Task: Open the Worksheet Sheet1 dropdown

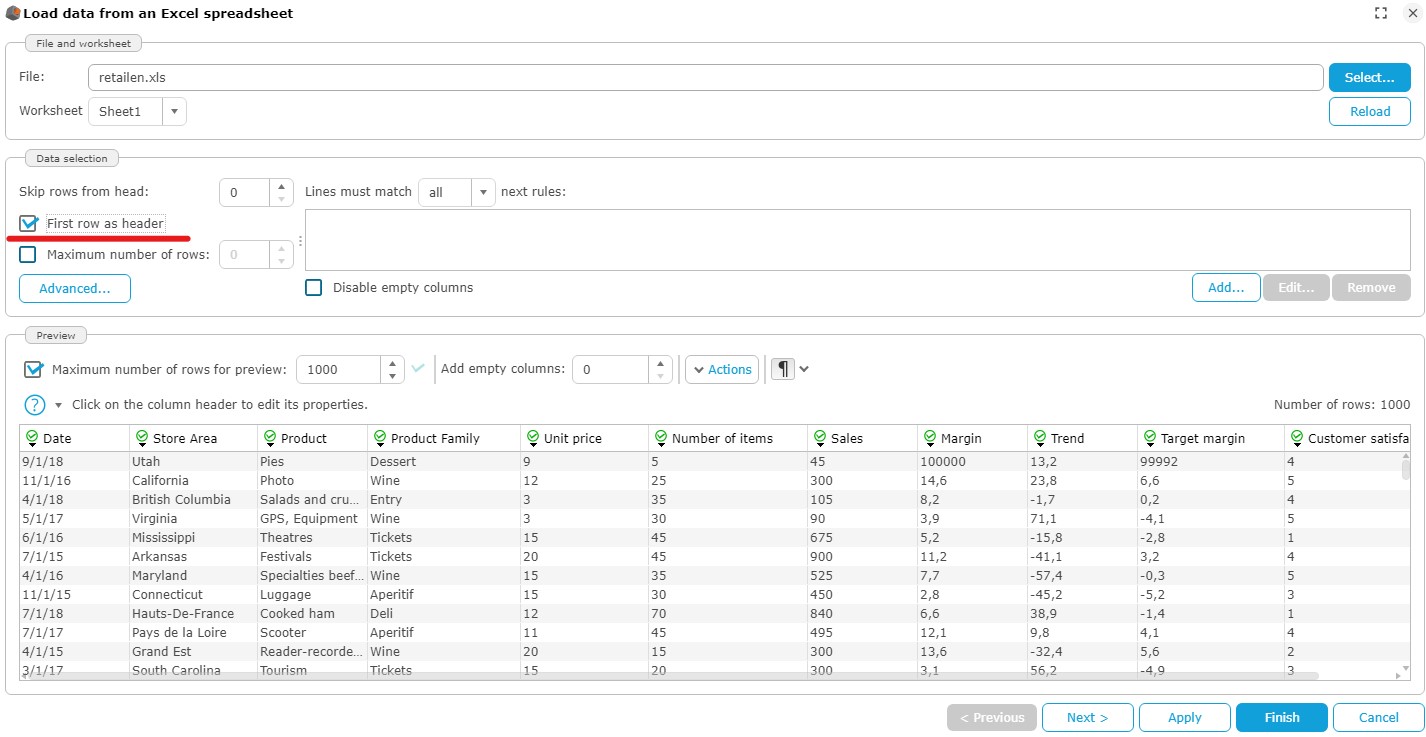Action: coord(174,111)
